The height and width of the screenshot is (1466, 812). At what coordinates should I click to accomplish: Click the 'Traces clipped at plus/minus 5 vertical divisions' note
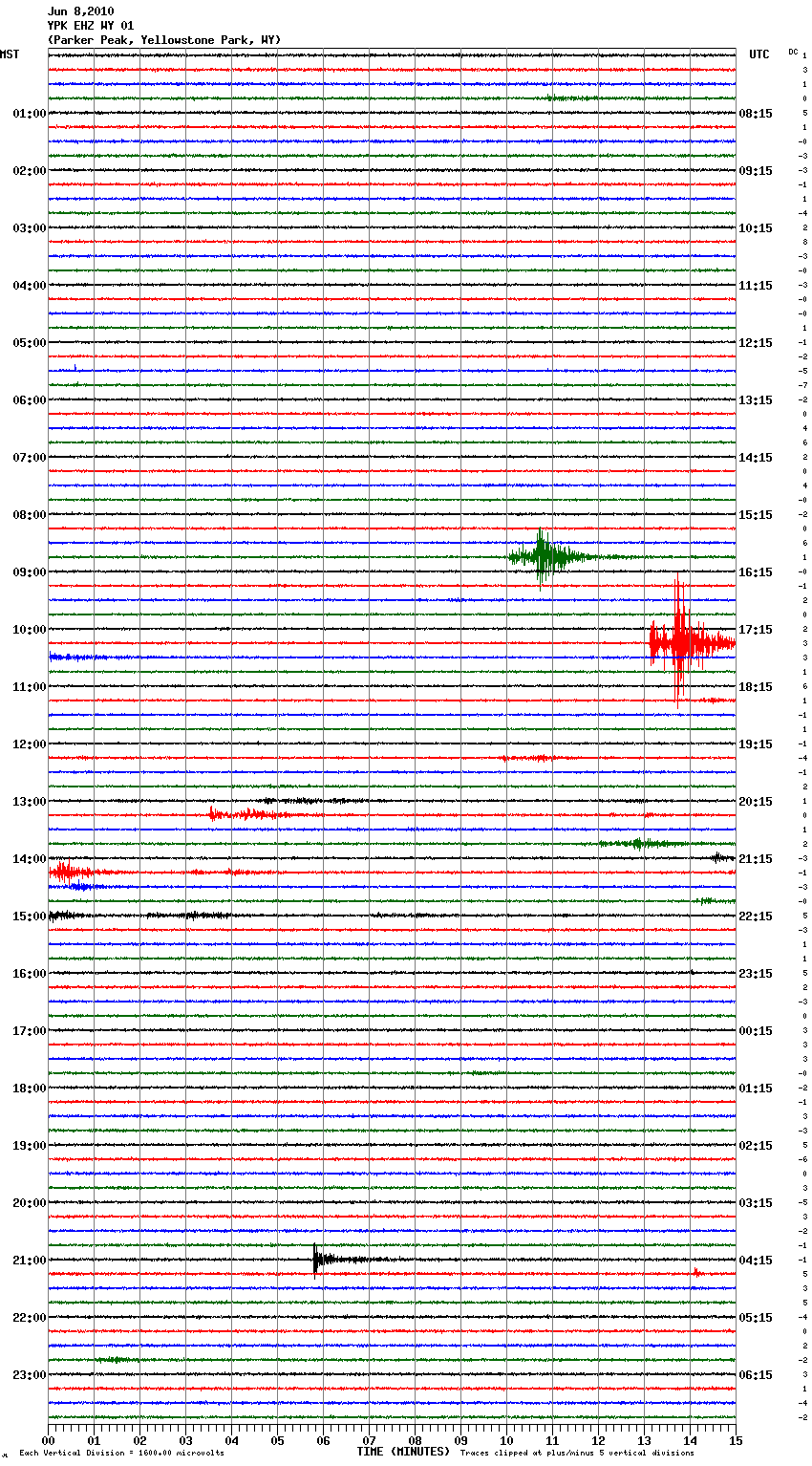[x=577, y=1454]
